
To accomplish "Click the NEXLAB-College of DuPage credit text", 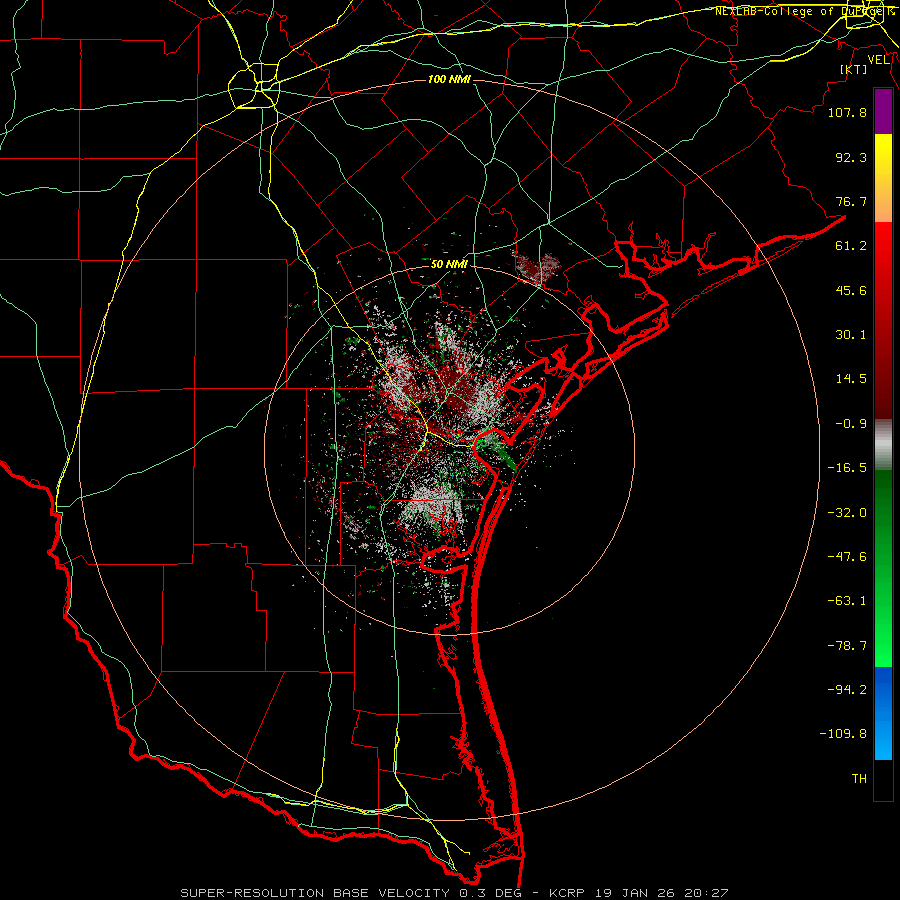I will (x=805, y=11).
